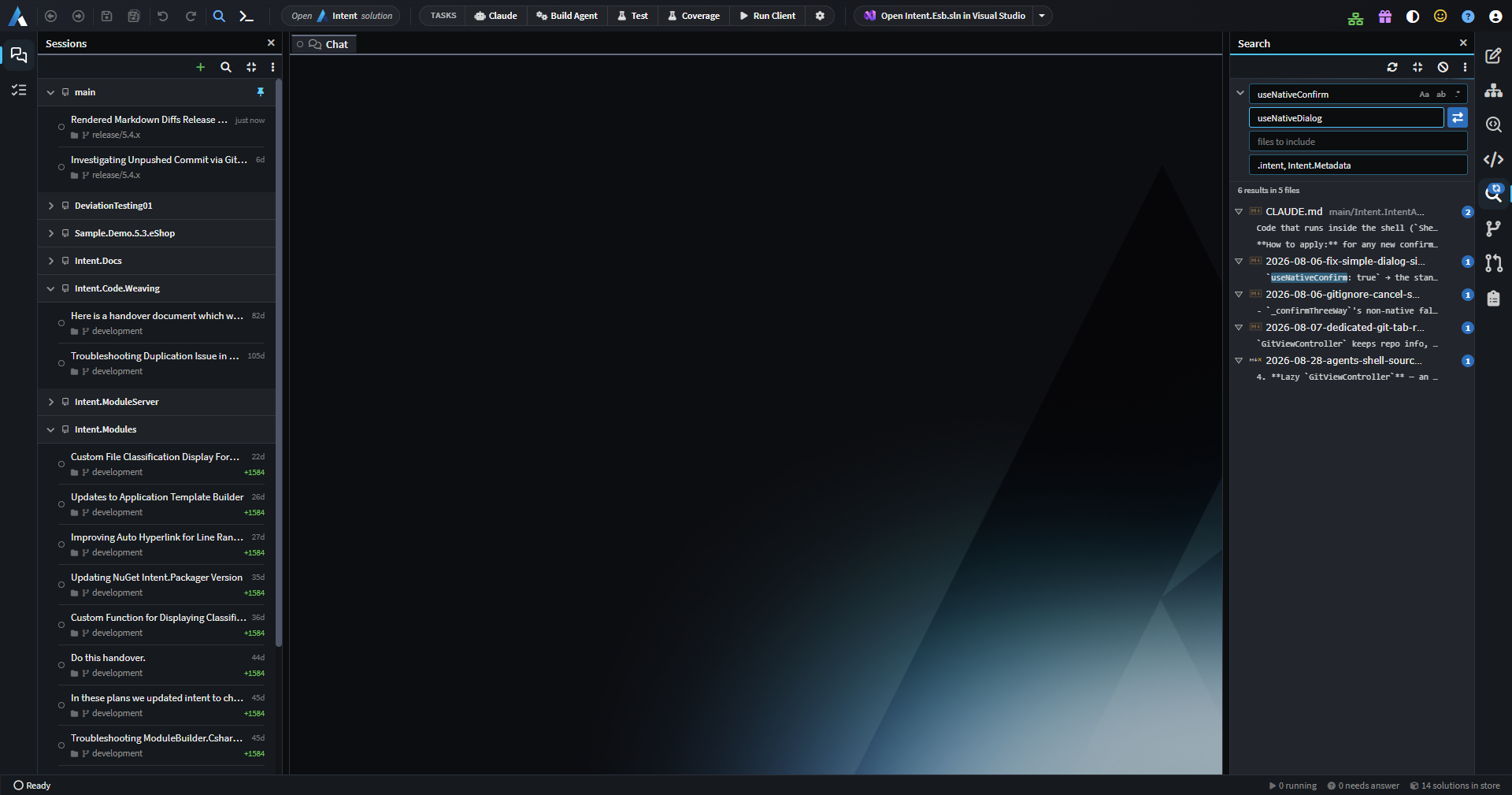Click the Build Agent button
Screen dimensions: 1512x795
[x=566, y=16]
